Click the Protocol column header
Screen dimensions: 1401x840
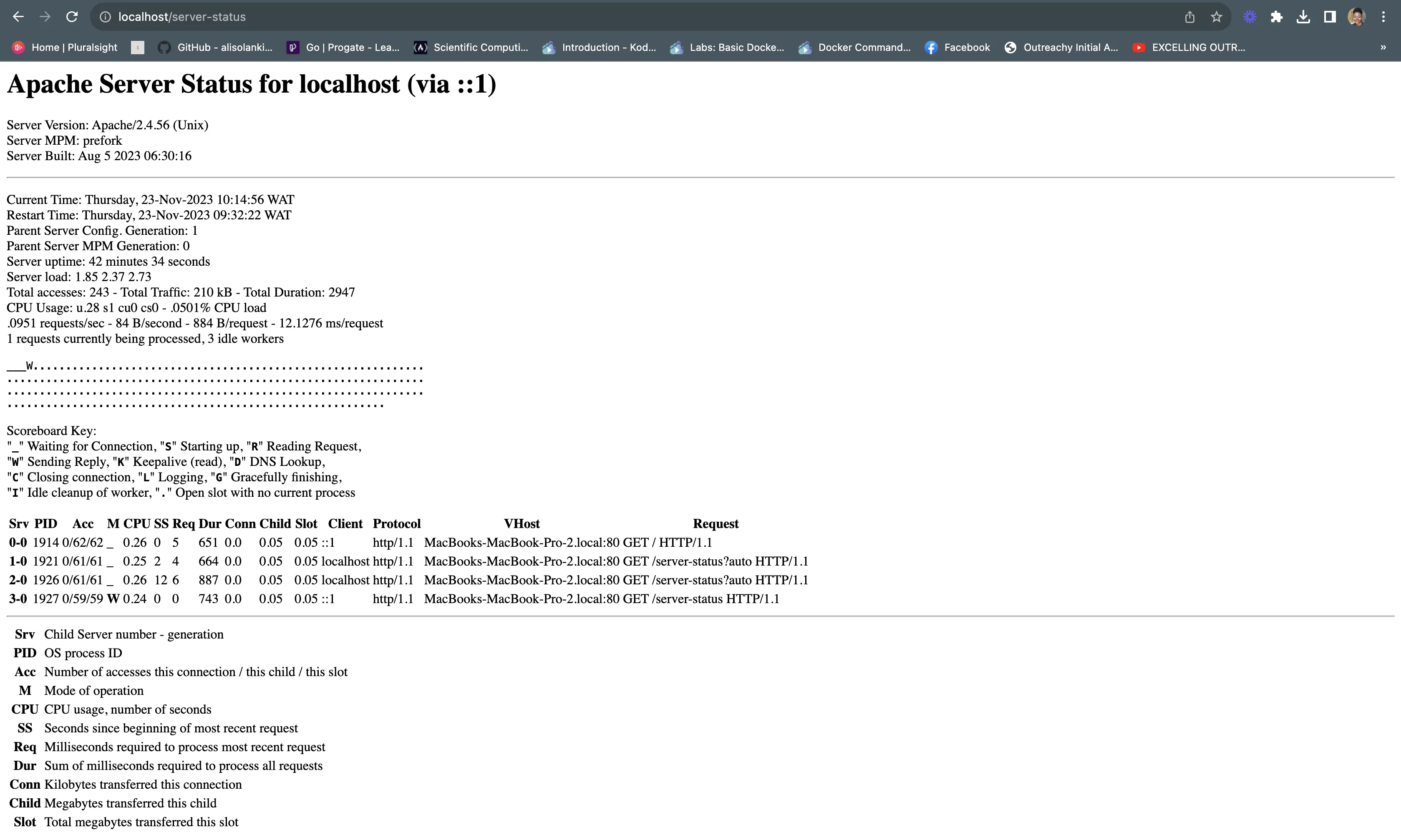tap(397, 523)
